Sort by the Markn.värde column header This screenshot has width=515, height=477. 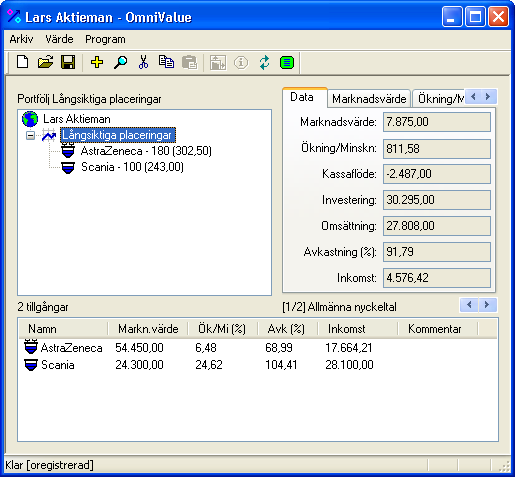click(148, 329)
